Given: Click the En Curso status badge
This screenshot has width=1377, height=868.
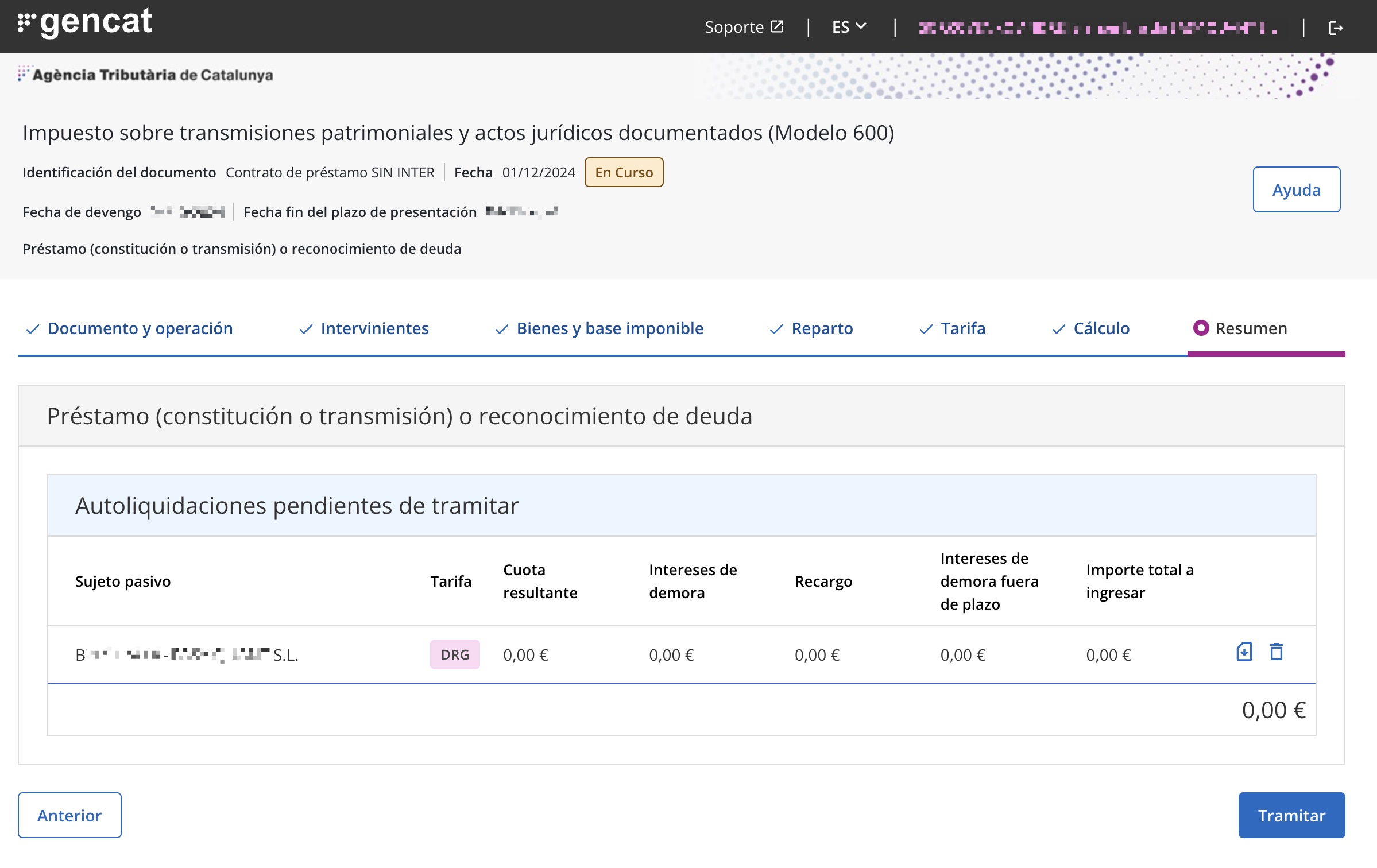Looking at the screenshot, I should [x=624, y=172].
